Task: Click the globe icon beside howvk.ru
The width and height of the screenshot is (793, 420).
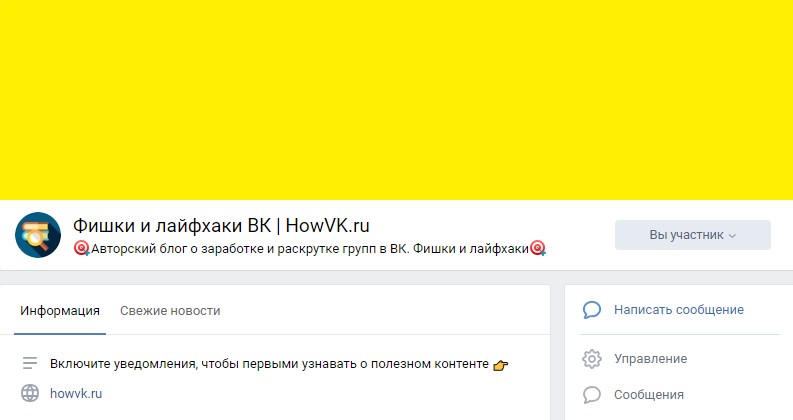Action: click(30, 393)
